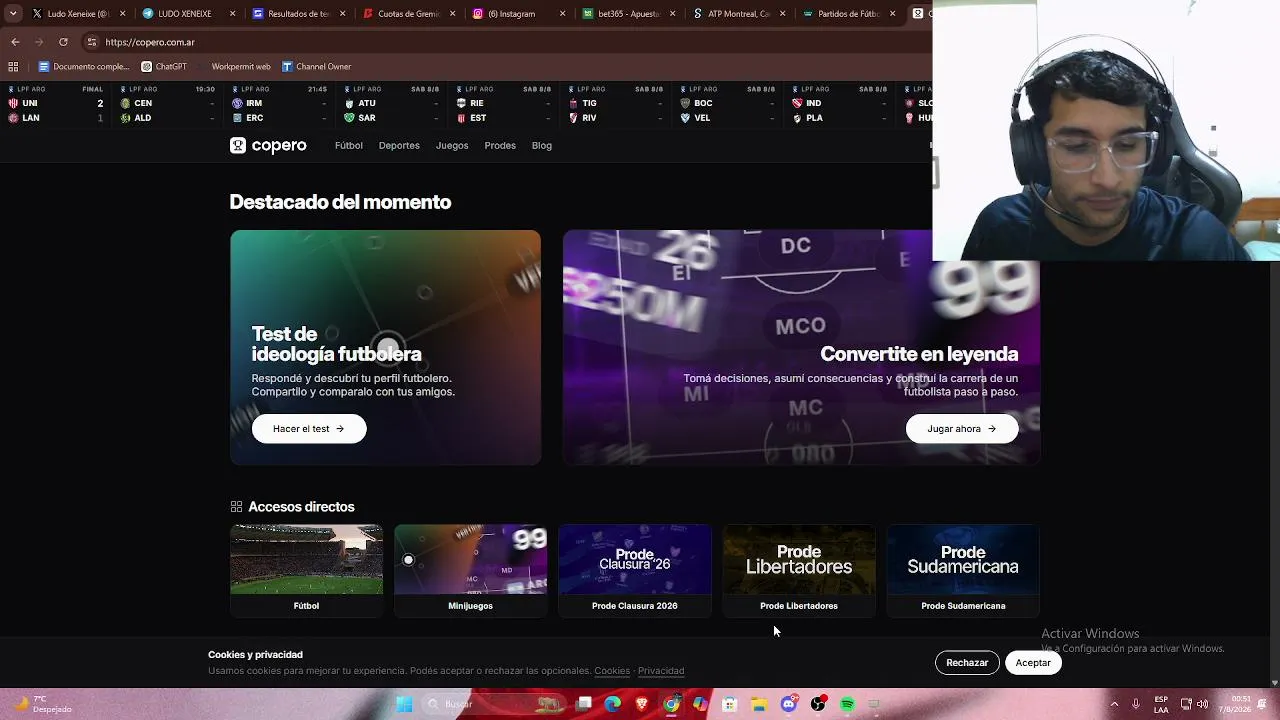Screen dimensions: 1280x720
Task: Open Discord from the taskbar
Action: click(x=789, y=704)
